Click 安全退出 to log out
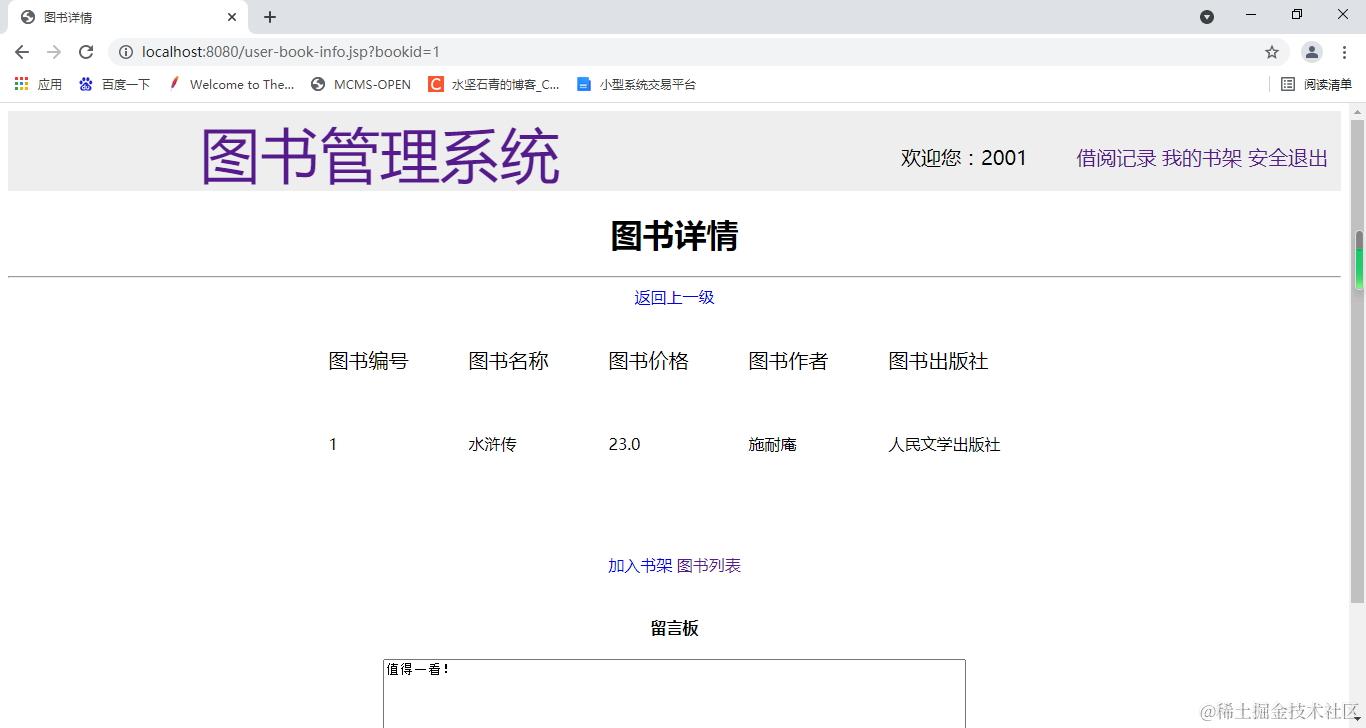The height and width of the screenshot is (728, 1366). point(1289,158)
